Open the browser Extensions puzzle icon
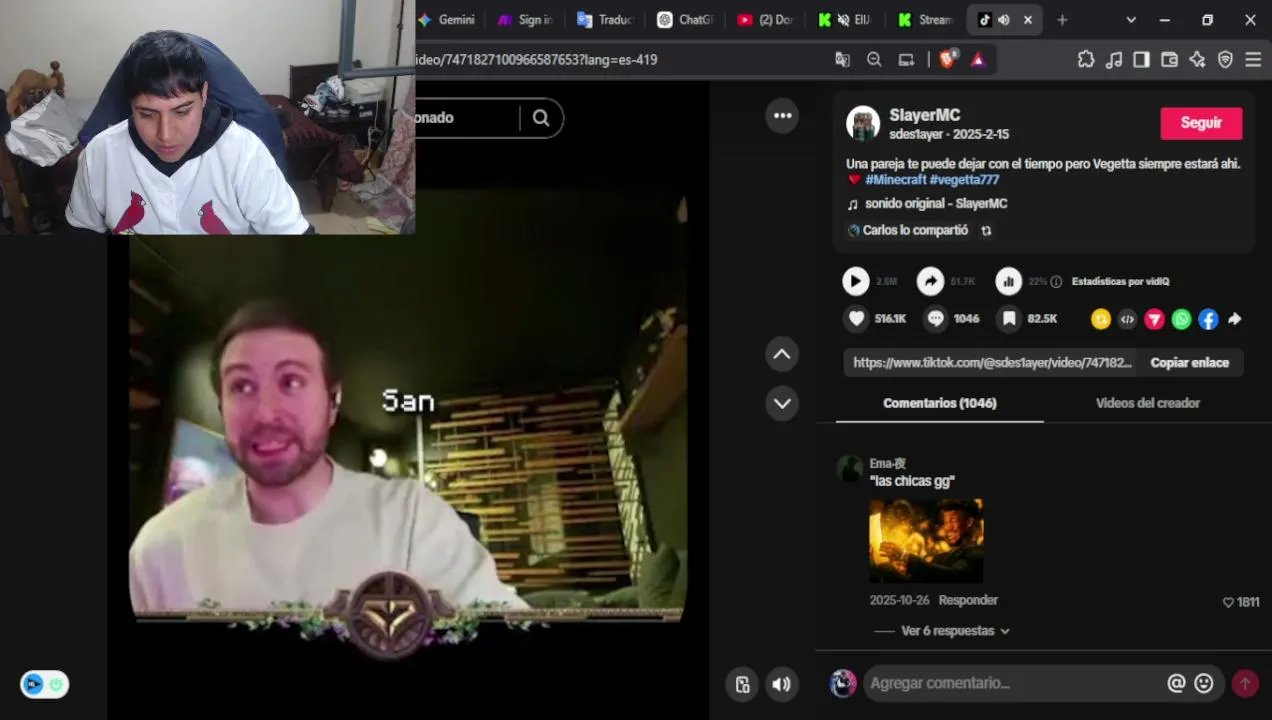The image size is (1272, 720). coord(1086,60)
